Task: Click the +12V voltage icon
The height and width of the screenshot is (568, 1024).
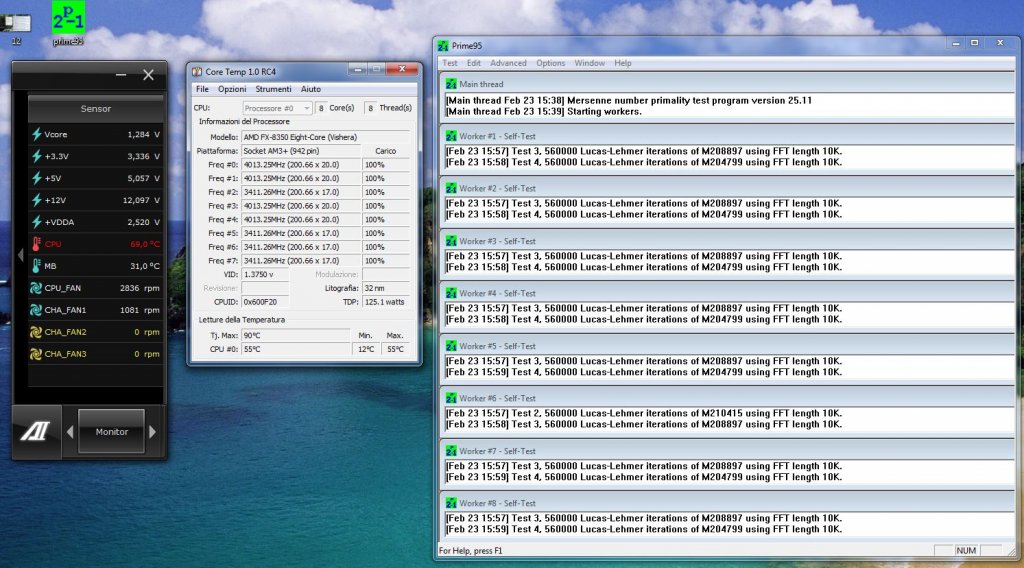Action: pyautogui.click(x=37, y=200)
